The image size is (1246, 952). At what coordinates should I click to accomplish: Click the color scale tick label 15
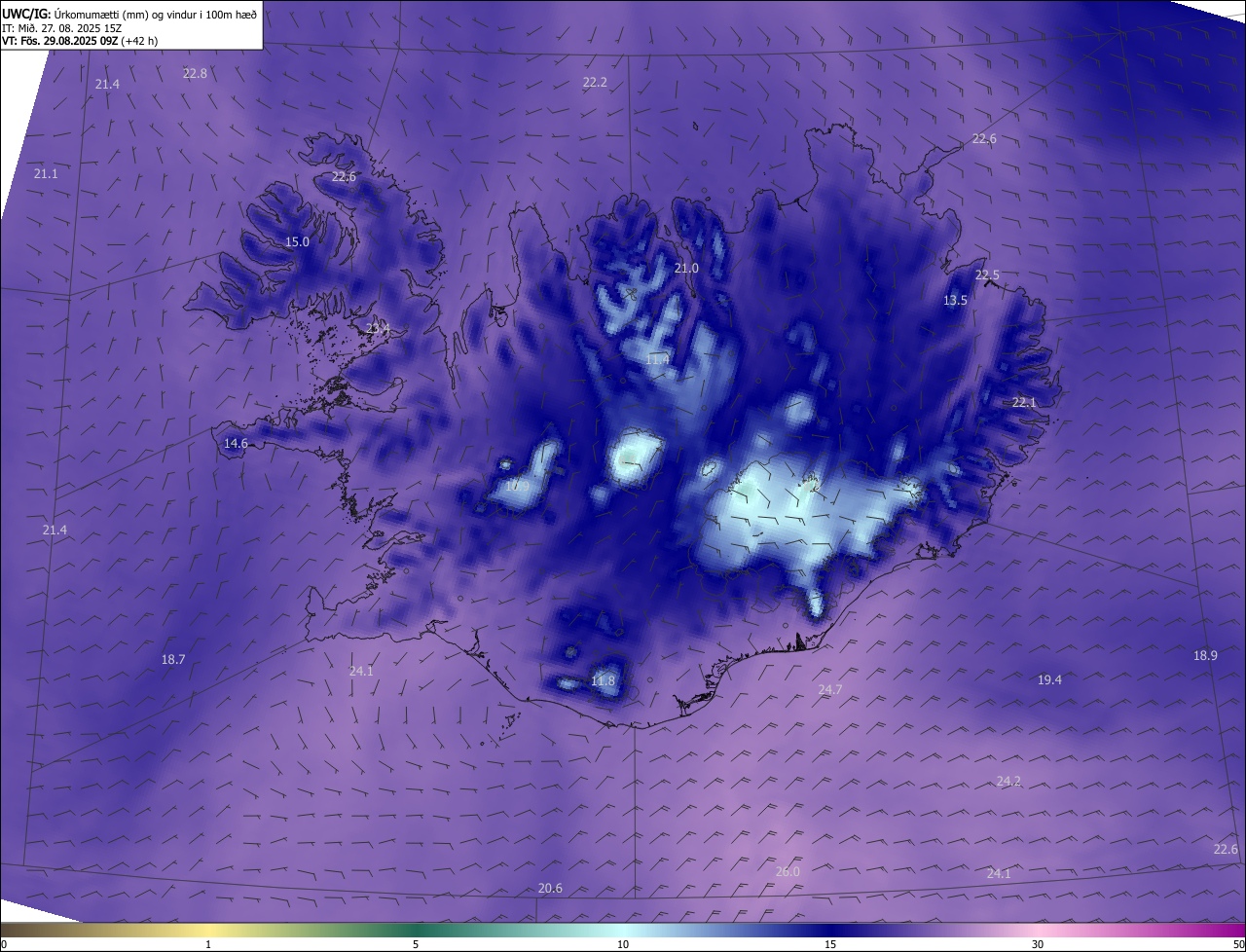coord(830,944)
